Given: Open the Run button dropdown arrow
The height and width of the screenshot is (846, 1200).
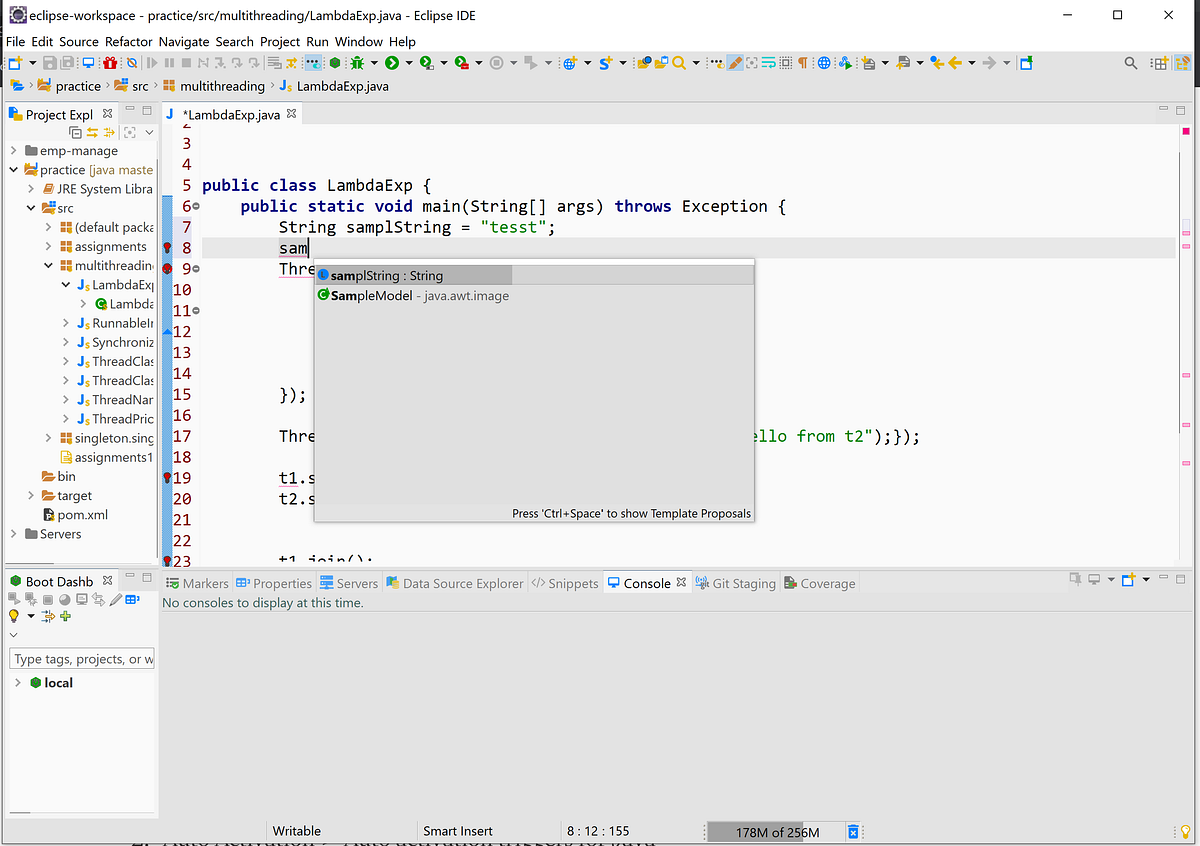Looking at the screenshot, I should [408, 62].
